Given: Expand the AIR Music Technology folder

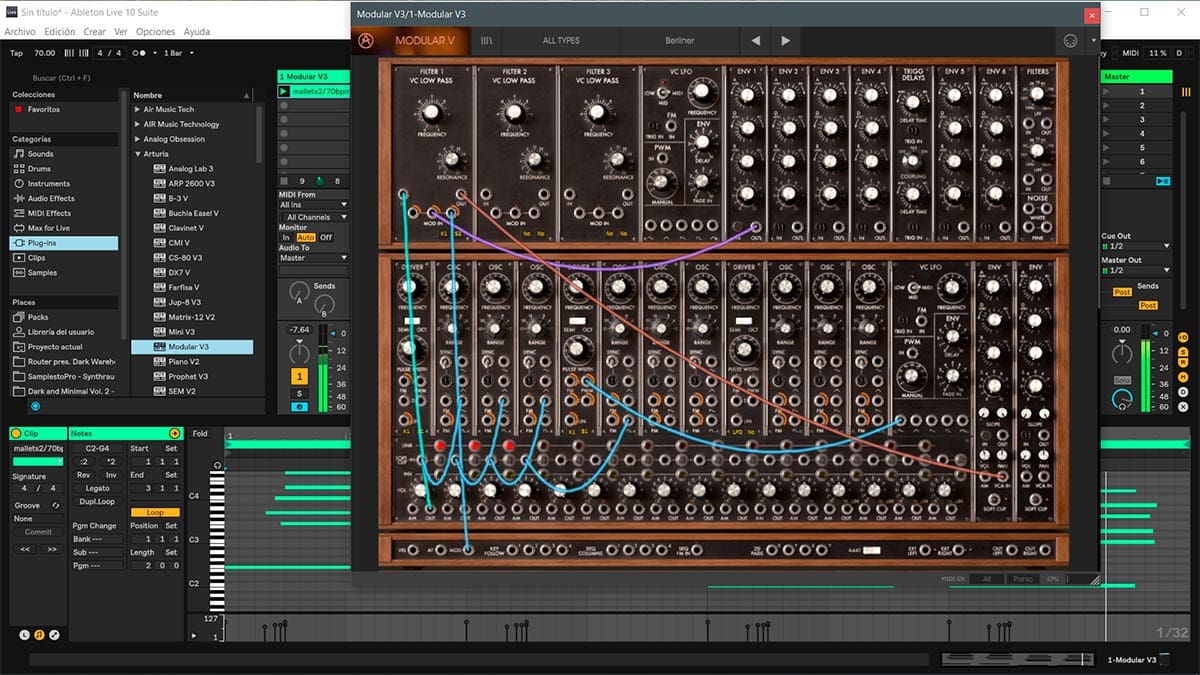Looking at the screenshot, I should [x=138, y=124].
